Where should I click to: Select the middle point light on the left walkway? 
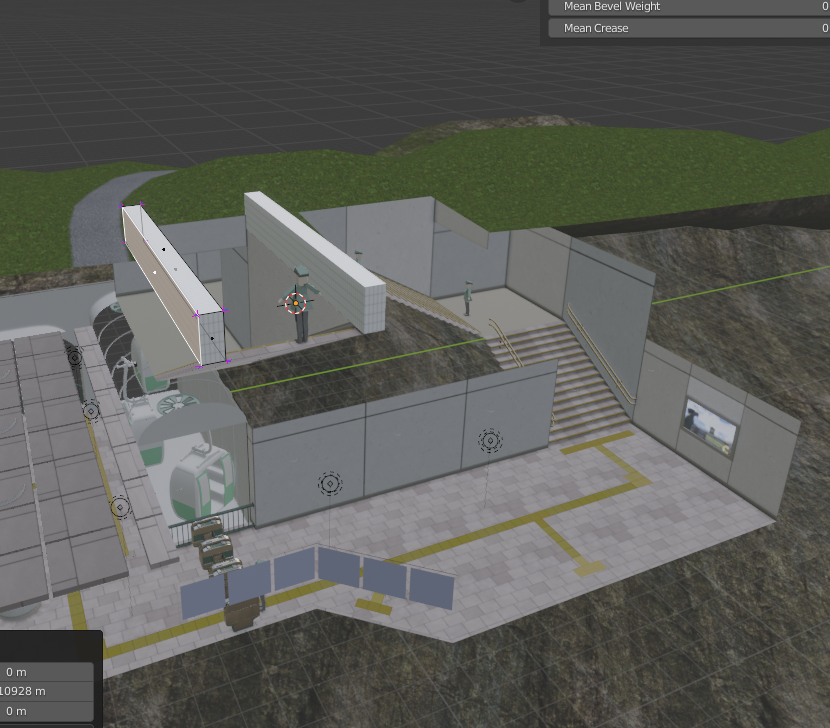click(x=91, y=410)
